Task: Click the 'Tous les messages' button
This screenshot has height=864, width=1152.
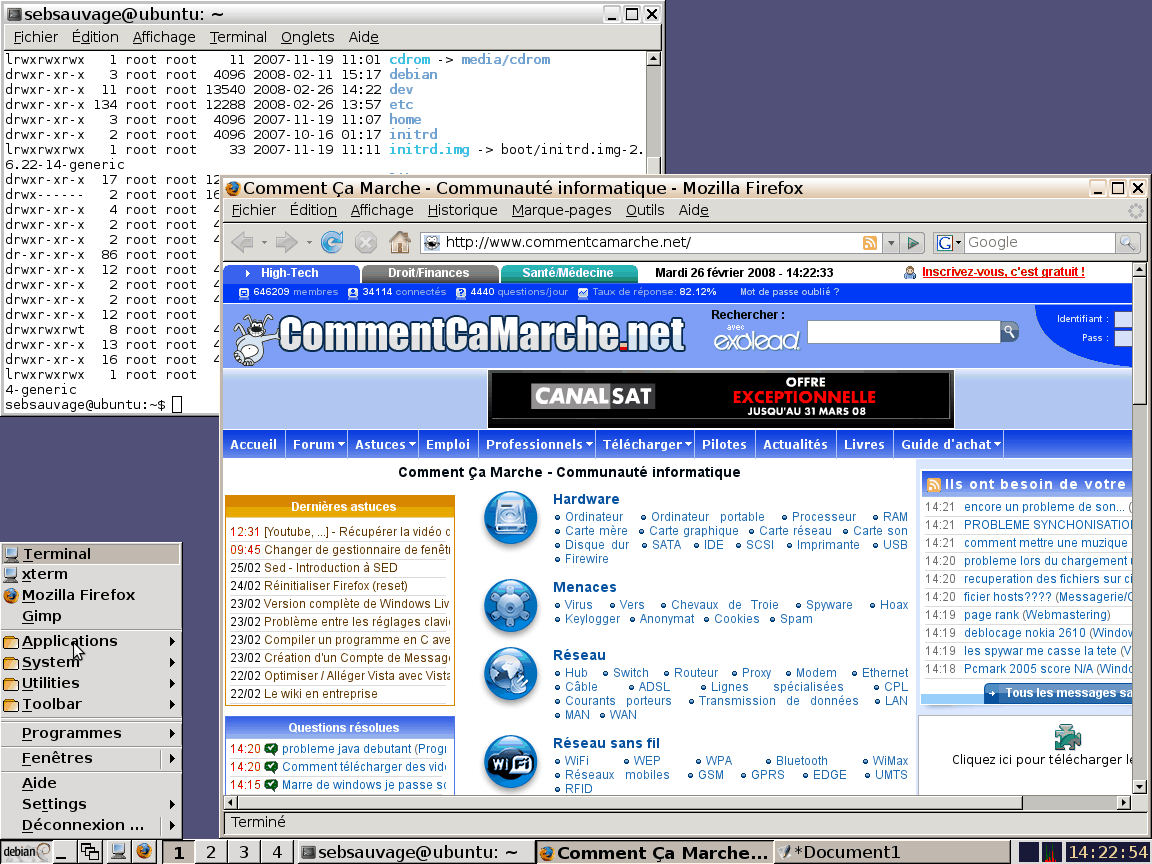Action: point(1058,693)
